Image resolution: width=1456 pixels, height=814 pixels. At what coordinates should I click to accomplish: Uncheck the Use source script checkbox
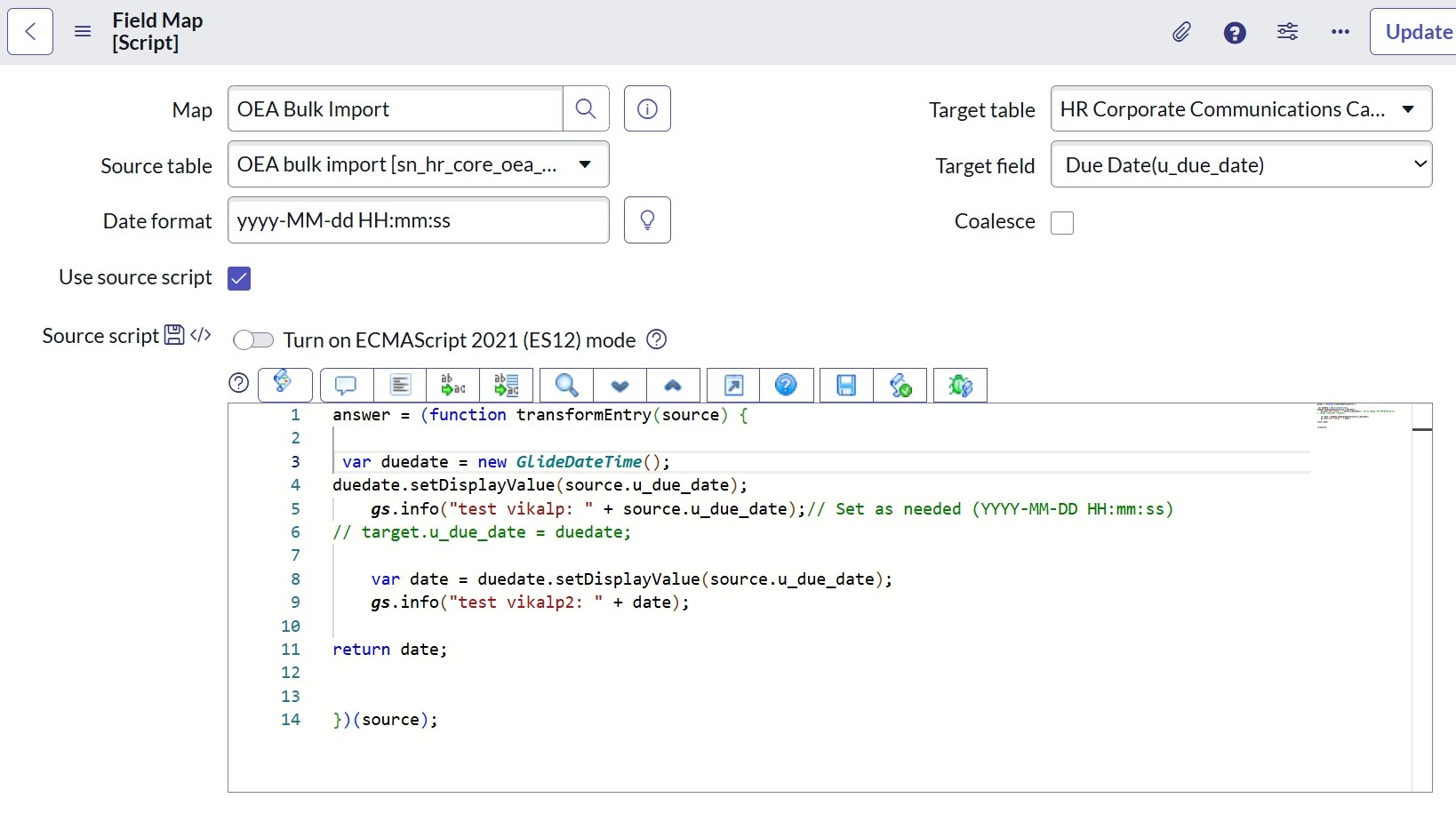(x=239, y=278)
